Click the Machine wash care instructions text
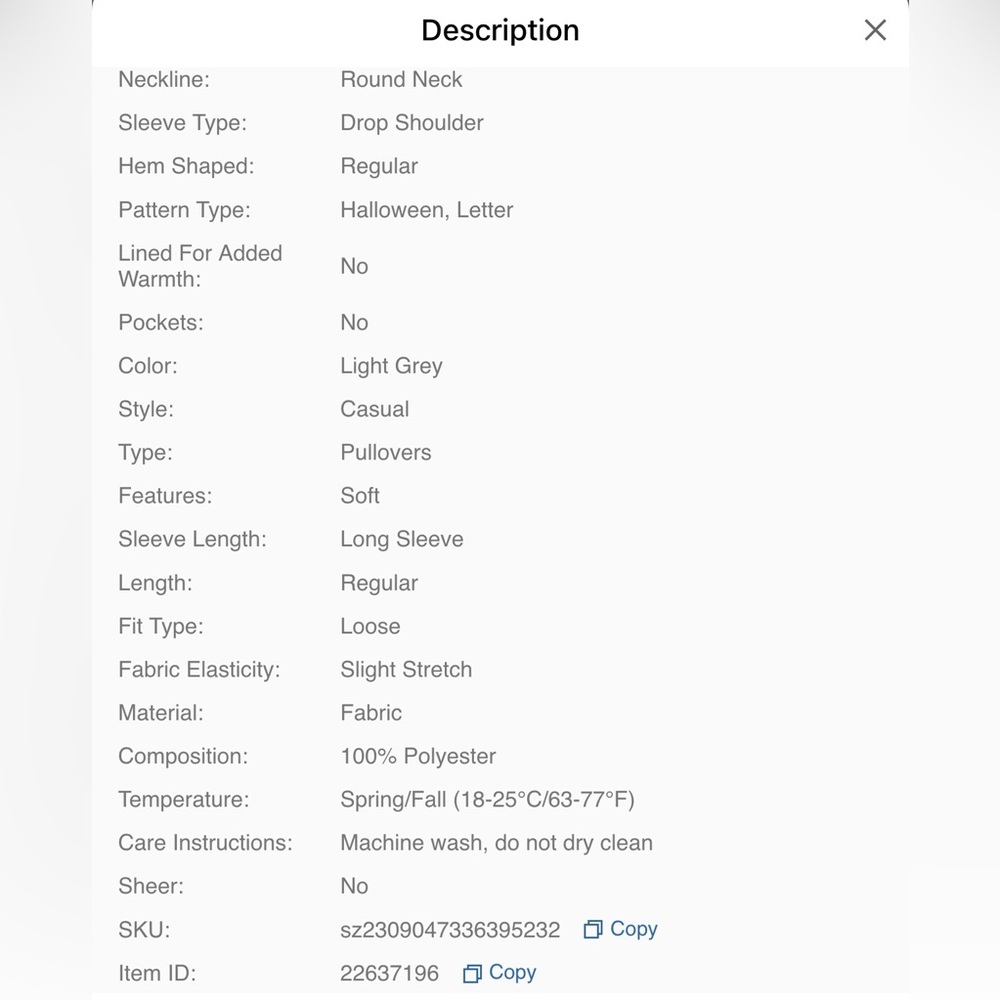 496,842
